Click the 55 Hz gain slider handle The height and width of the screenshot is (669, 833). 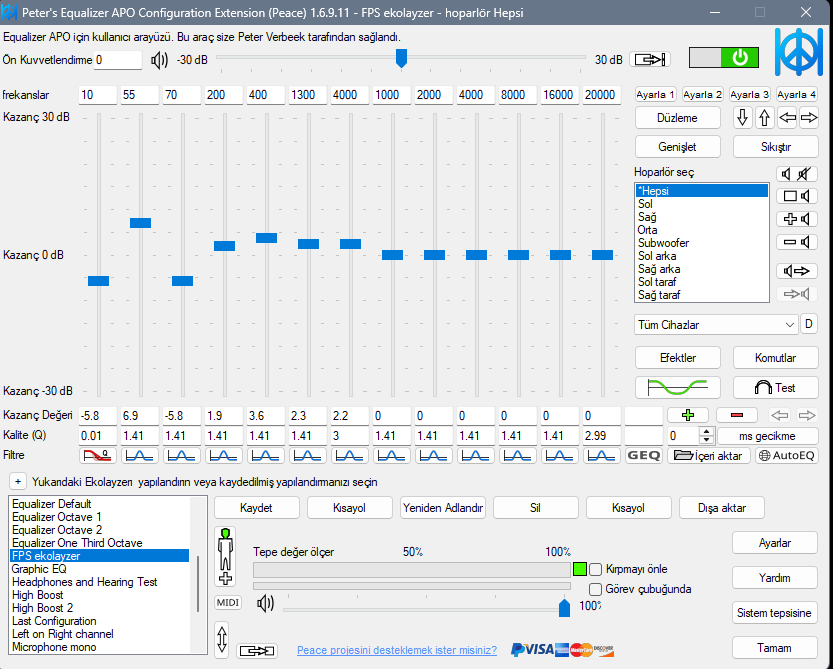click(140, 223)
